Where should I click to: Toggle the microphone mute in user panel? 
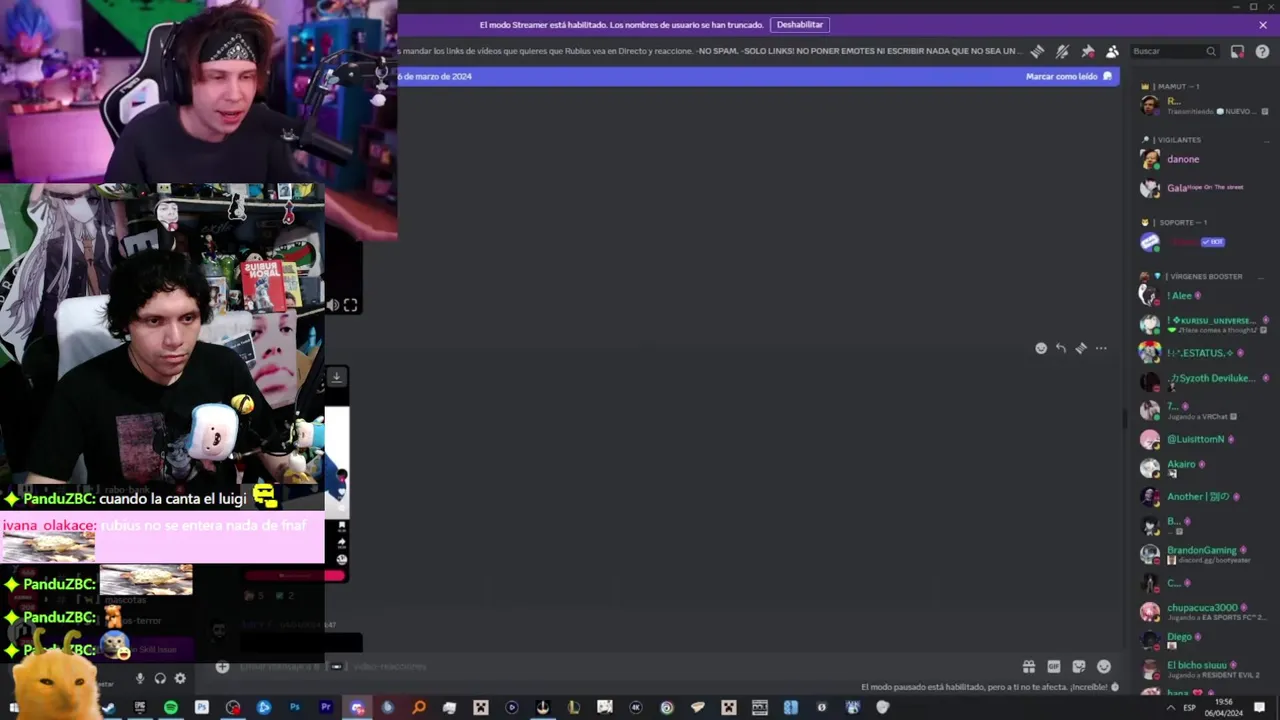click(x=140, y=678)
